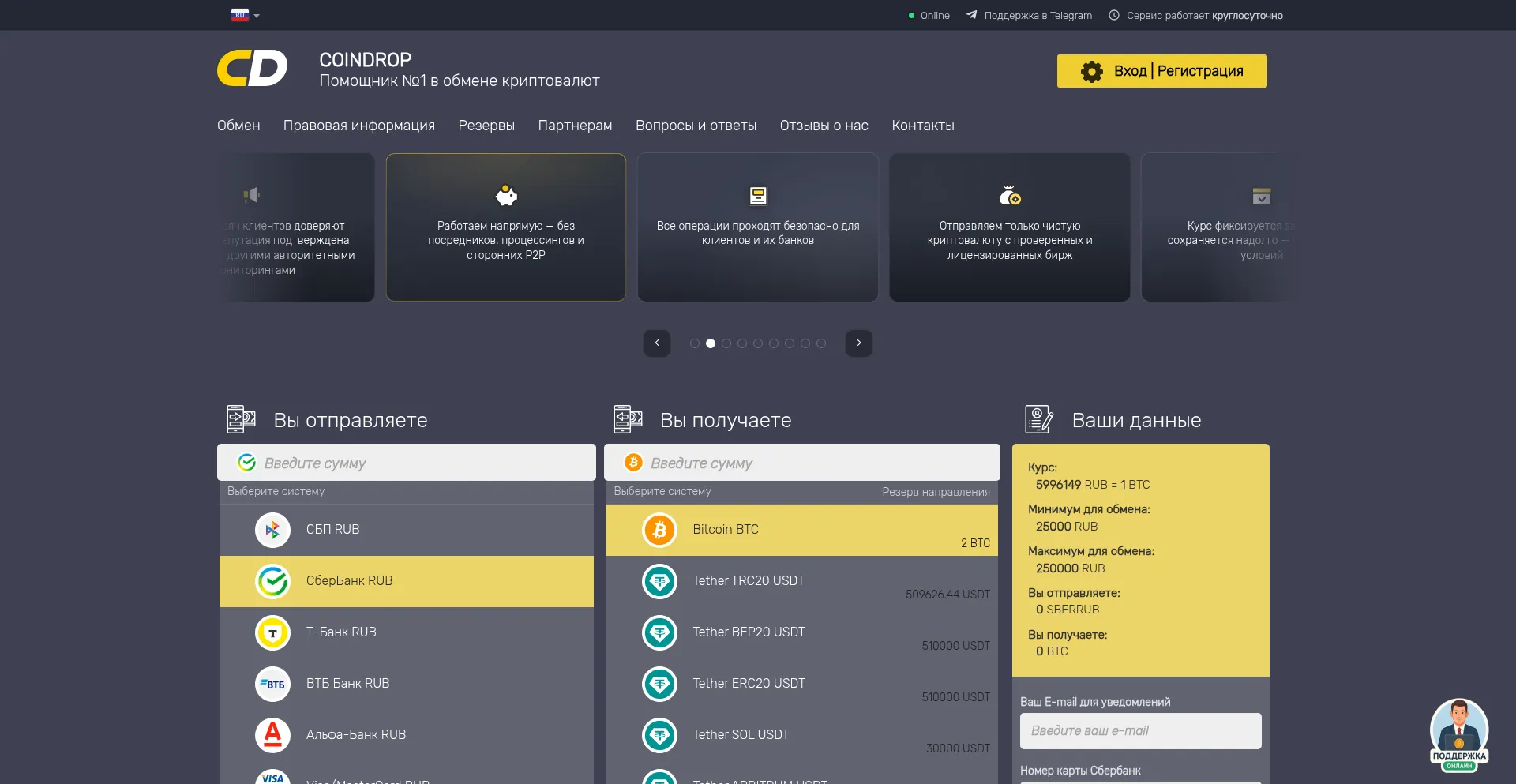This screenshot has height=784, width=1516.
Task: Click the CD Coindrop logo
Action: (x=253, y=68)
